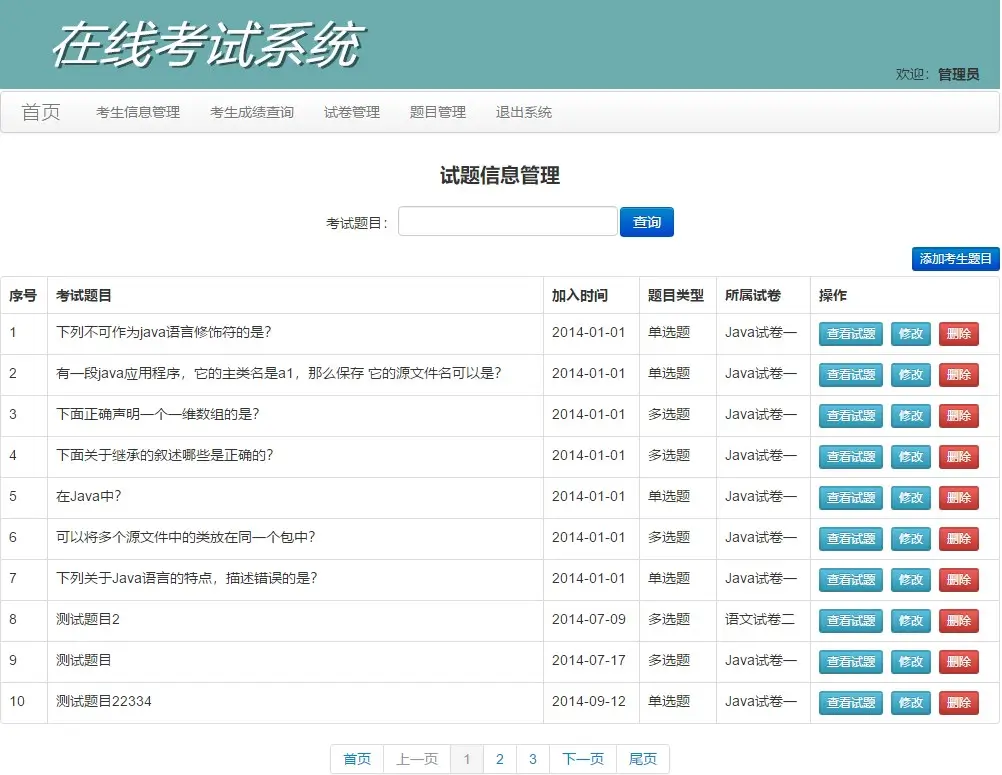Open 查看试题 for 下面正确声明一个一维数组的是?
This screenshot has height=775, width=1002.
[x=849, y=416]
